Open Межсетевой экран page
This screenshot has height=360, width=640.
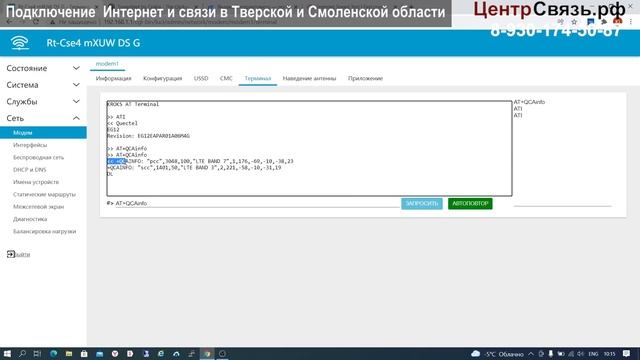(38, 207)
